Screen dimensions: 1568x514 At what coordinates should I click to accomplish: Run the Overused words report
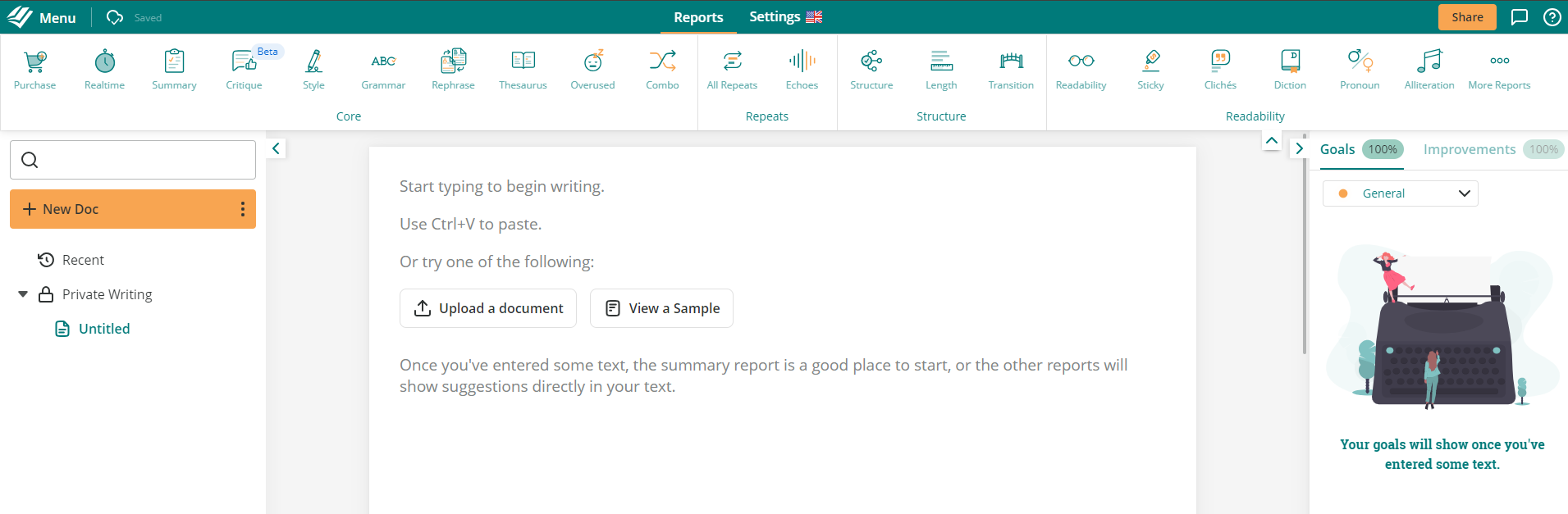(593, 70)
